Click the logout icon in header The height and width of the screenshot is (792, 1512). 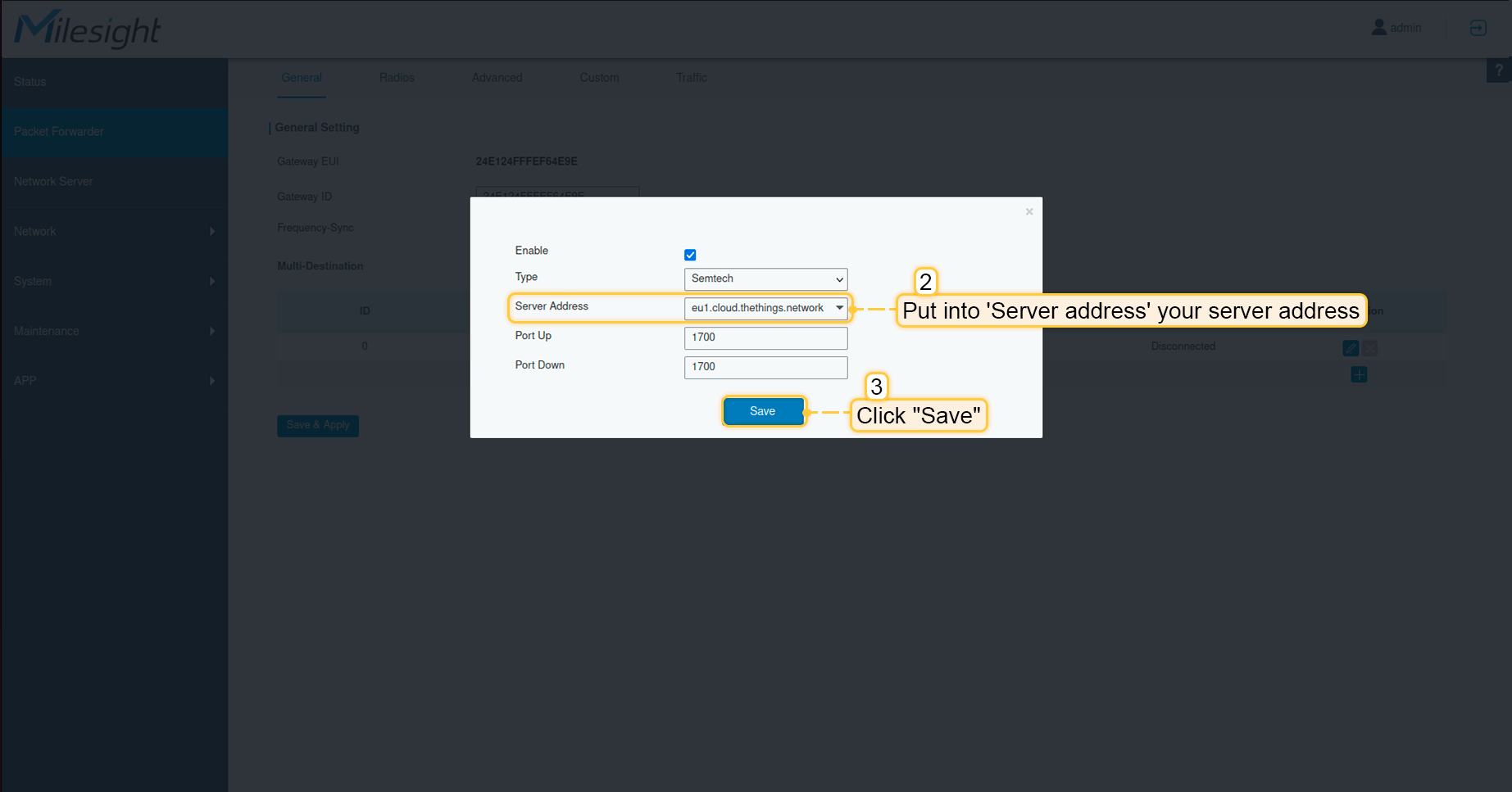pos(1478,28)
